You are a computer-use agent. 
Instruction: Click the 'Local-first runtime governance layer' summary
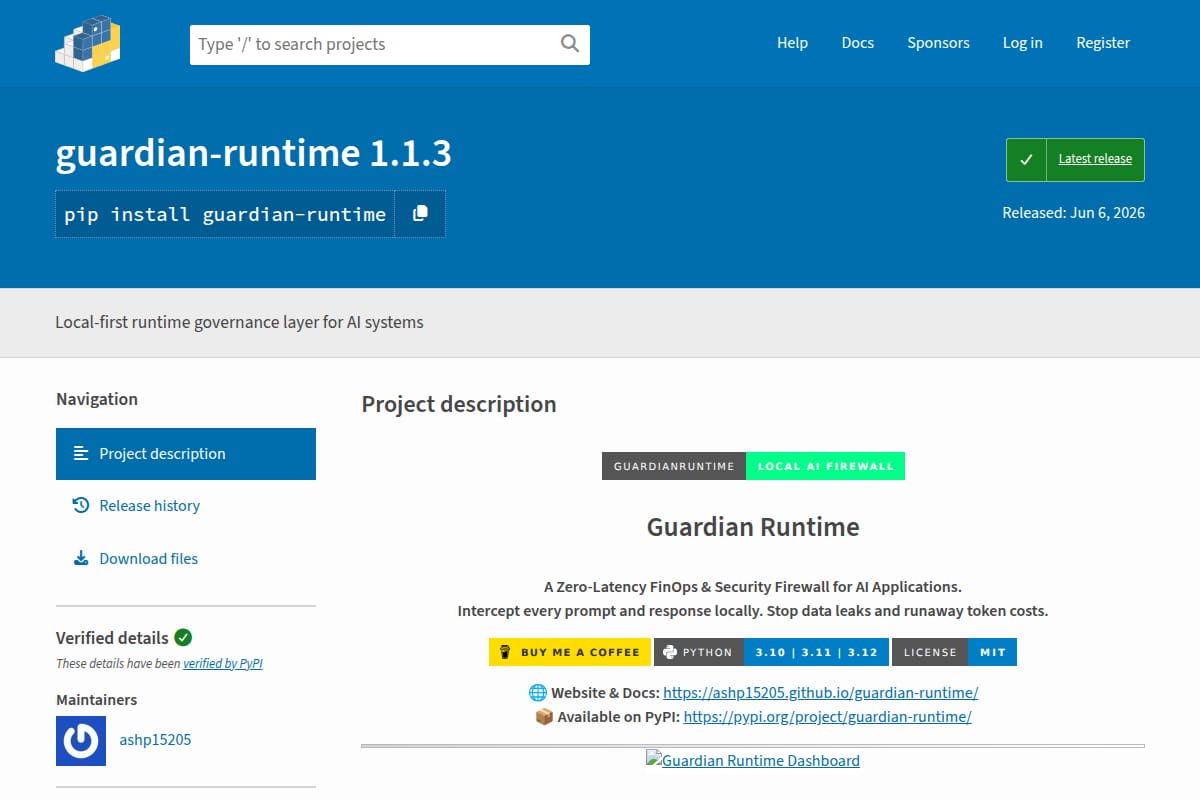[240, 322]
